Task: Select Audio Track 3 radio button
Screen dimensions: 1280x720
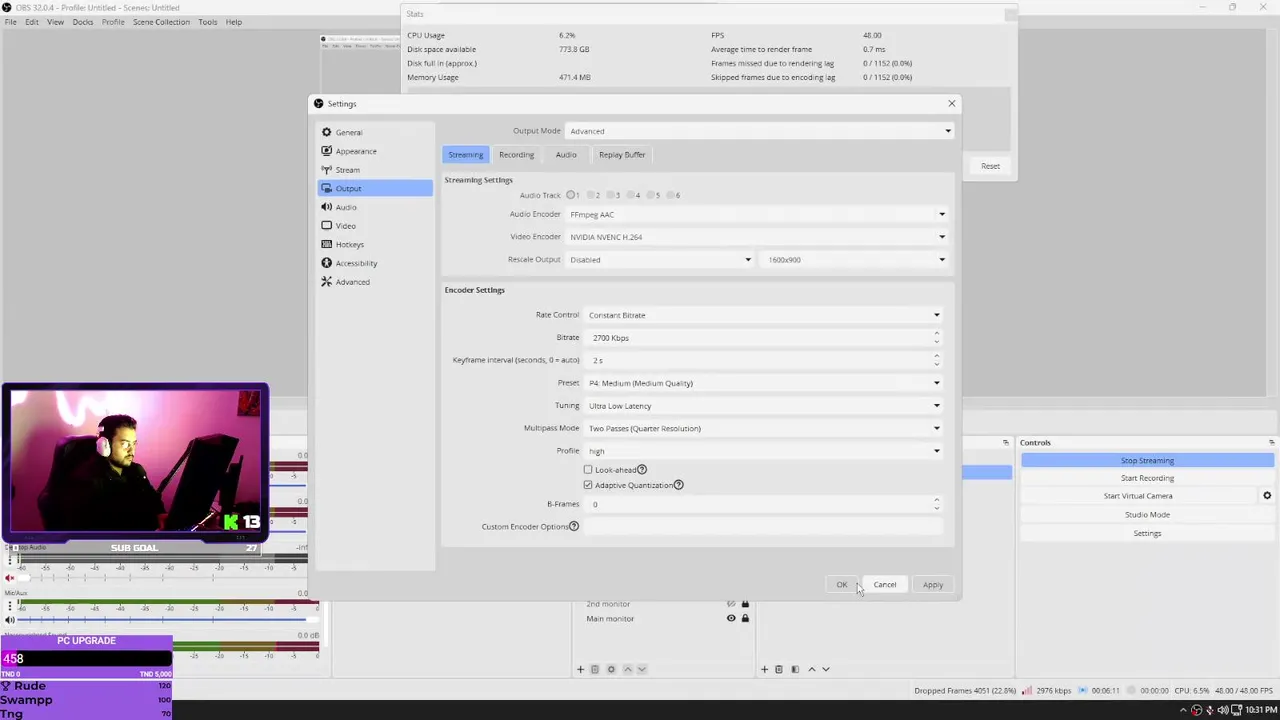Action: pos(612,195)
